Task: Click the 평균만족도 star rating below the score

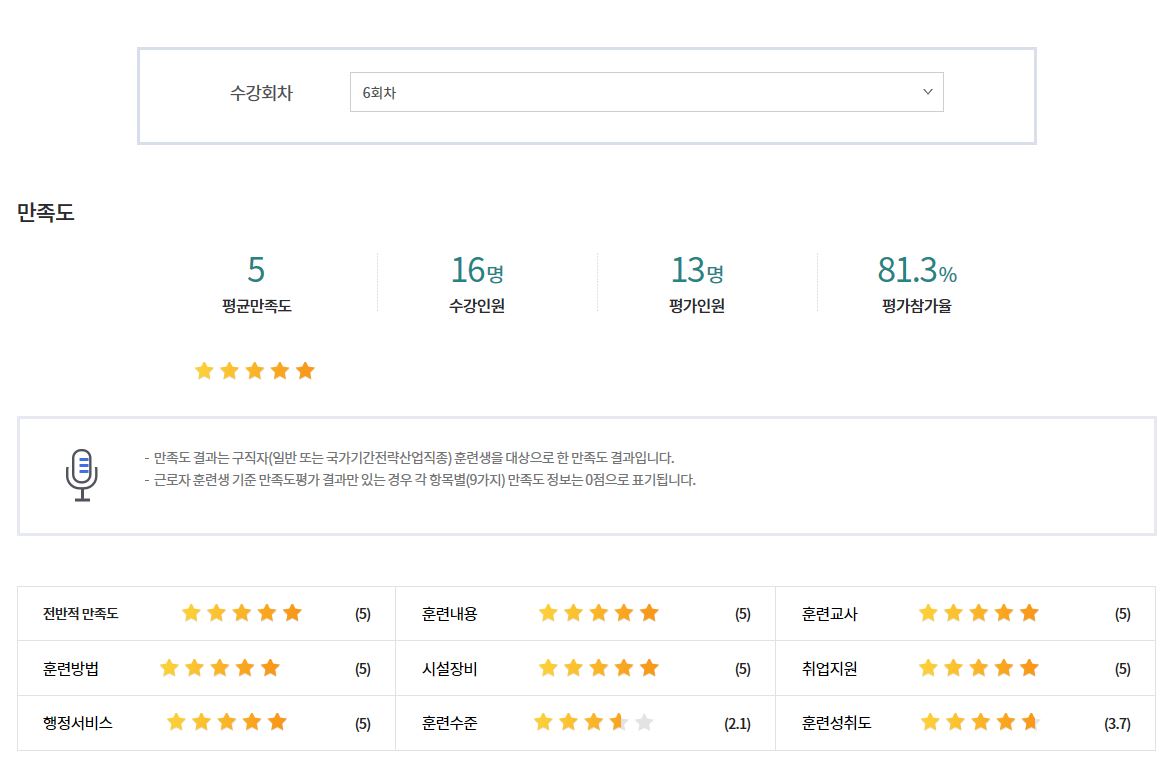Action: pyautogui.click(x=255, y=371)
